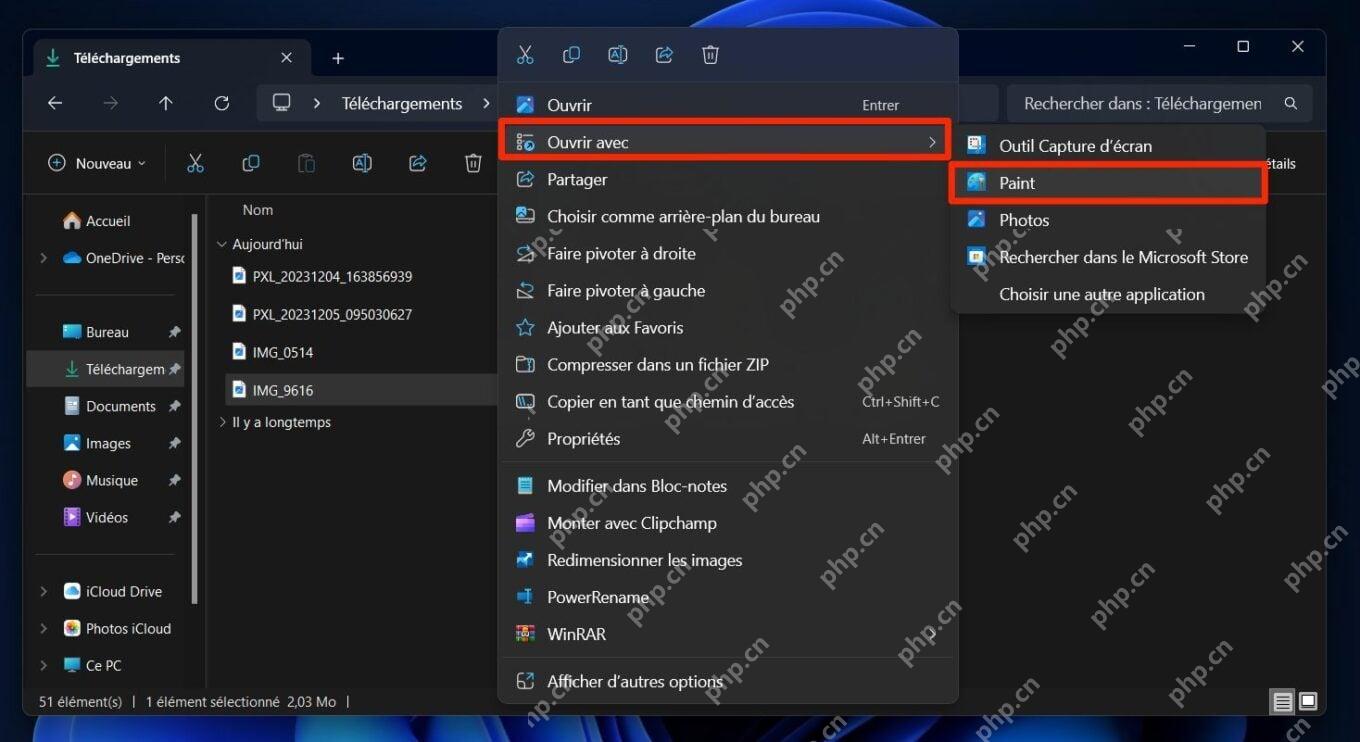The width and height of the screenshot is (1360, 742).
Task: Select Modifier dans Bloc-notes
Action: (x=728, y=486)
